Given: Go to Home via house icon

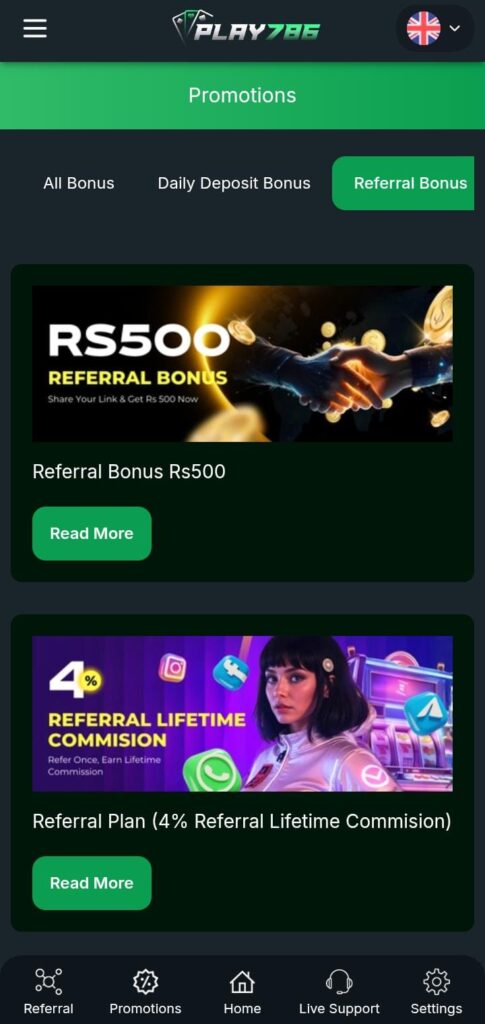Looking at the screenshot, I should 242,981.
